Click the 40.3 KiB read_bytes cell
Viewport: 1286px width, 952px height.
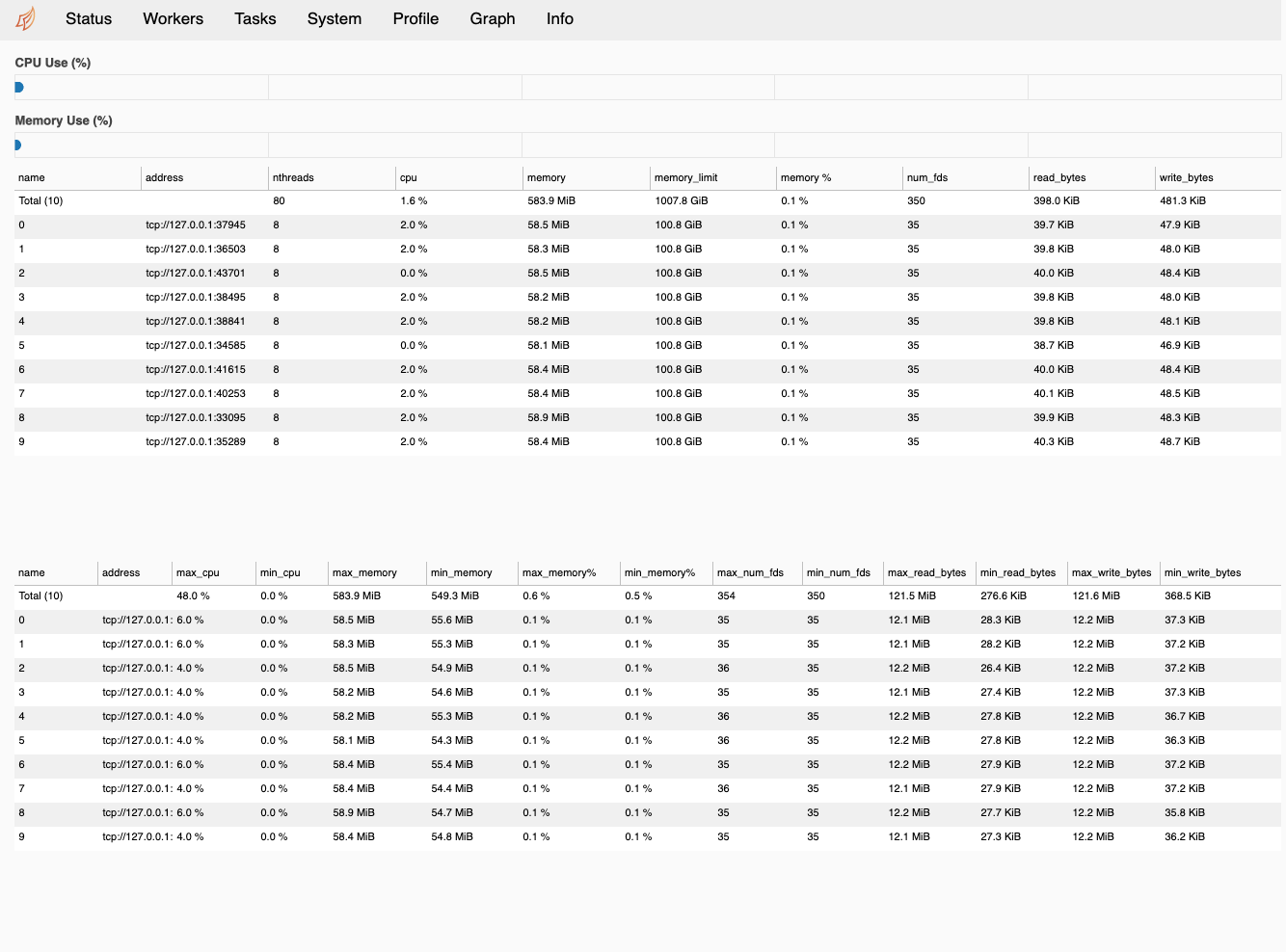click(x=1054, y=441)
